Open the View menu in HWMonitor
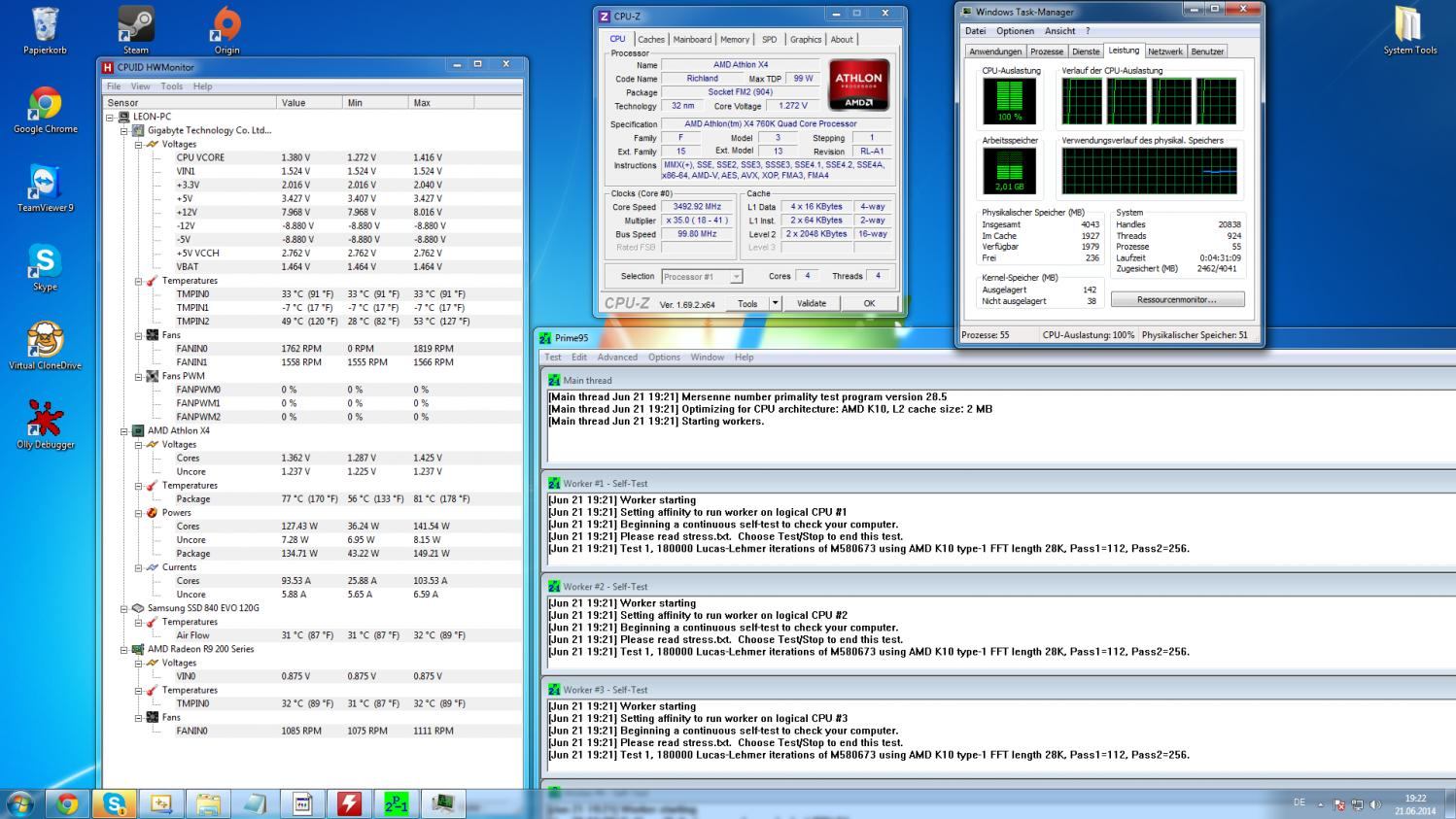 140,86
